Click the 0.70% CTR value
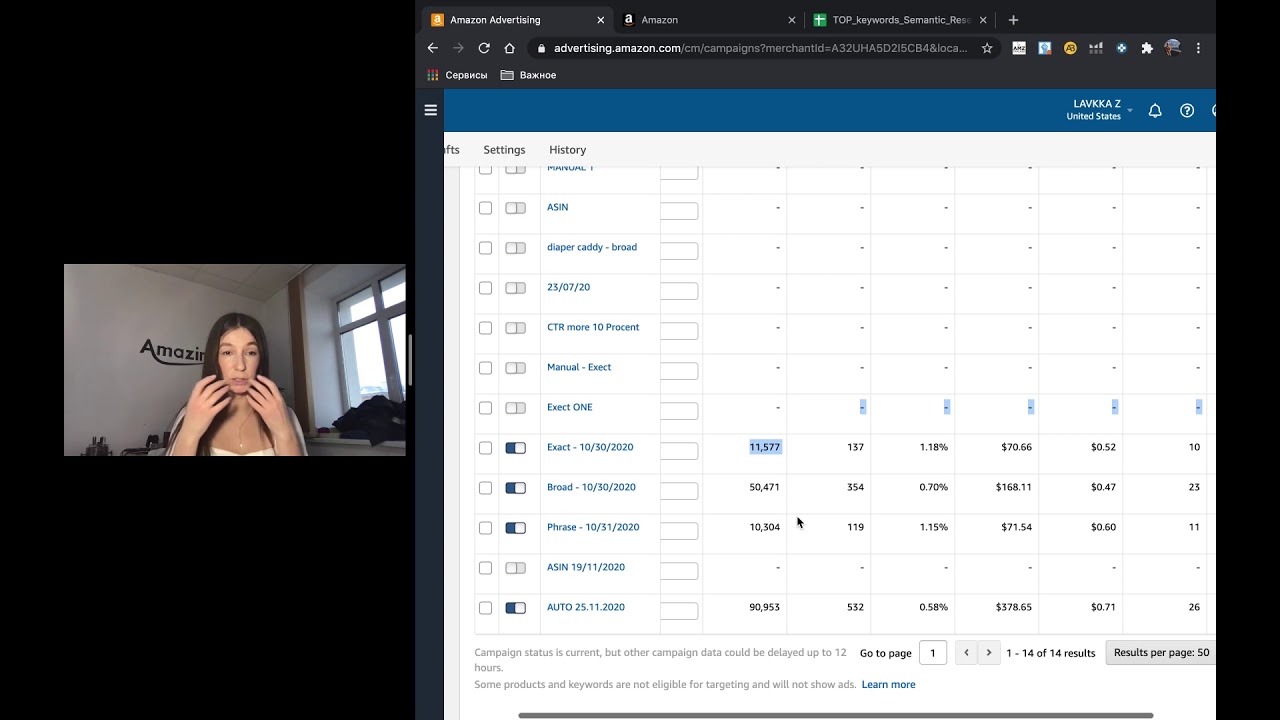 [934, 487]
